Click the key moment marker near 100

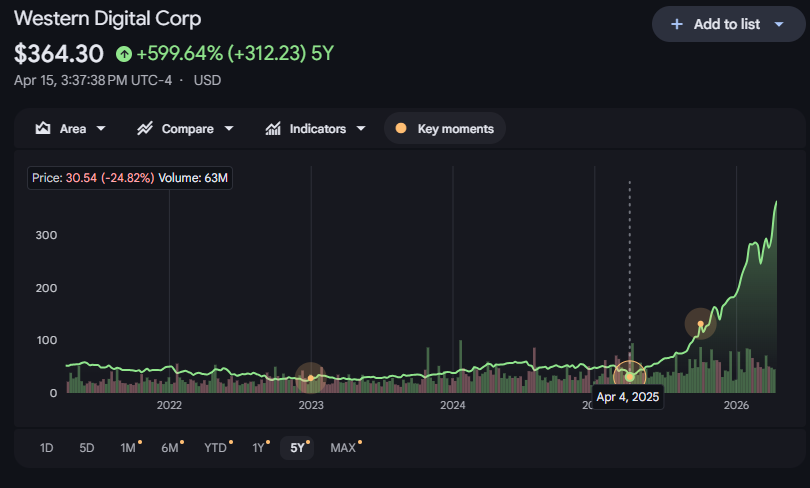tap(700, 324)
